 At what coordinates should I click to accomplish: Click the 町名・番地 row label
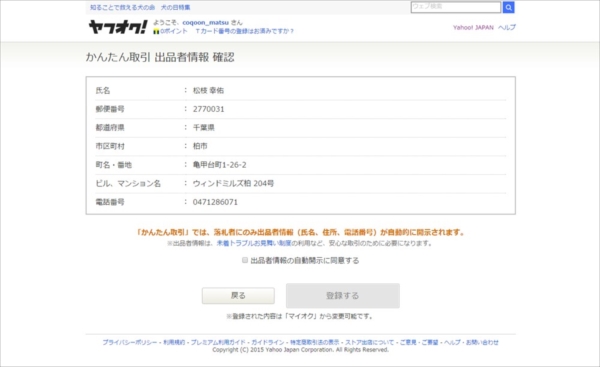point(114,165)
